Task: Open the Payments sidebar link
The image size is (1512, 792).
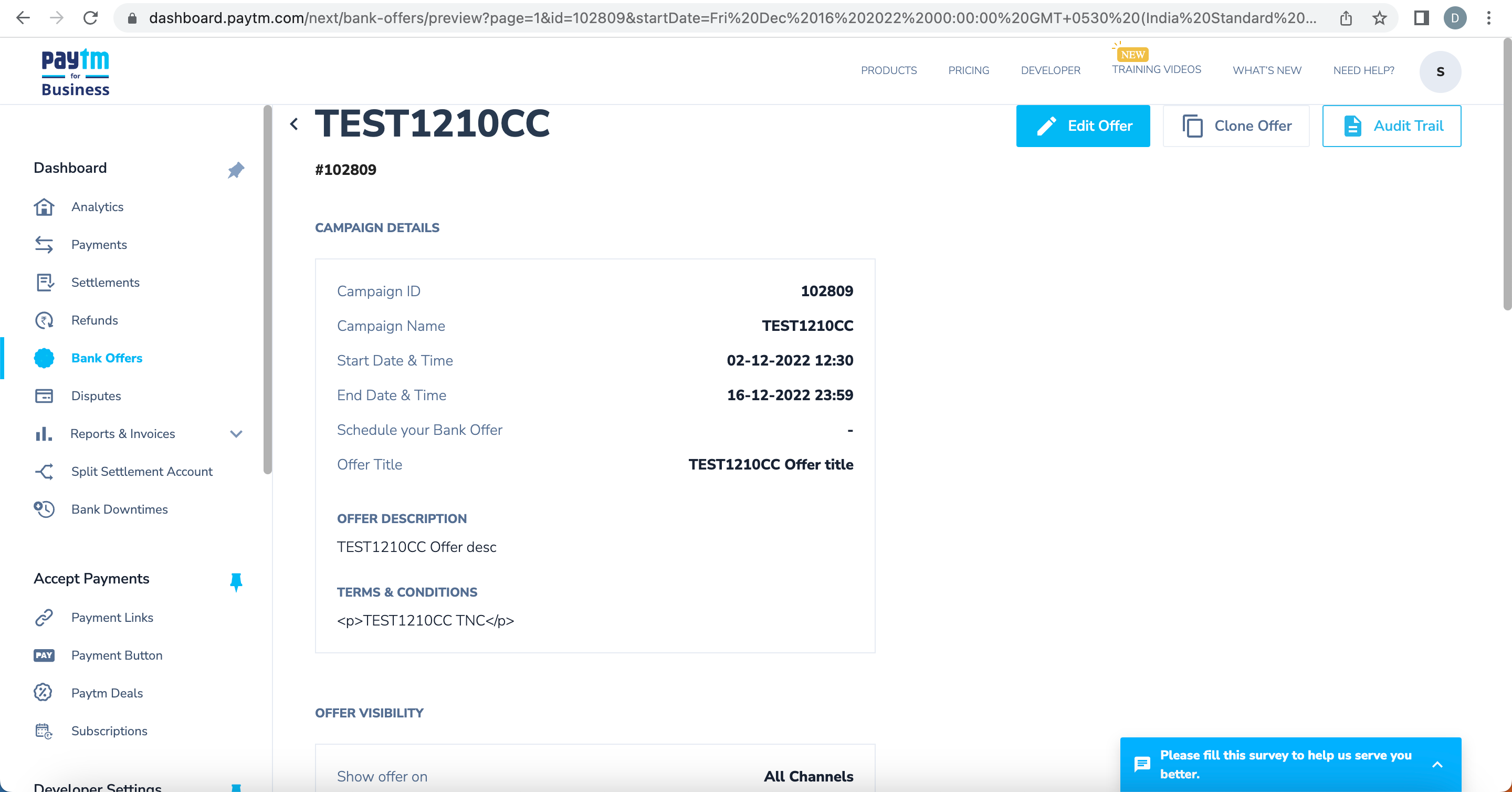Action: [x=99, y=244]
